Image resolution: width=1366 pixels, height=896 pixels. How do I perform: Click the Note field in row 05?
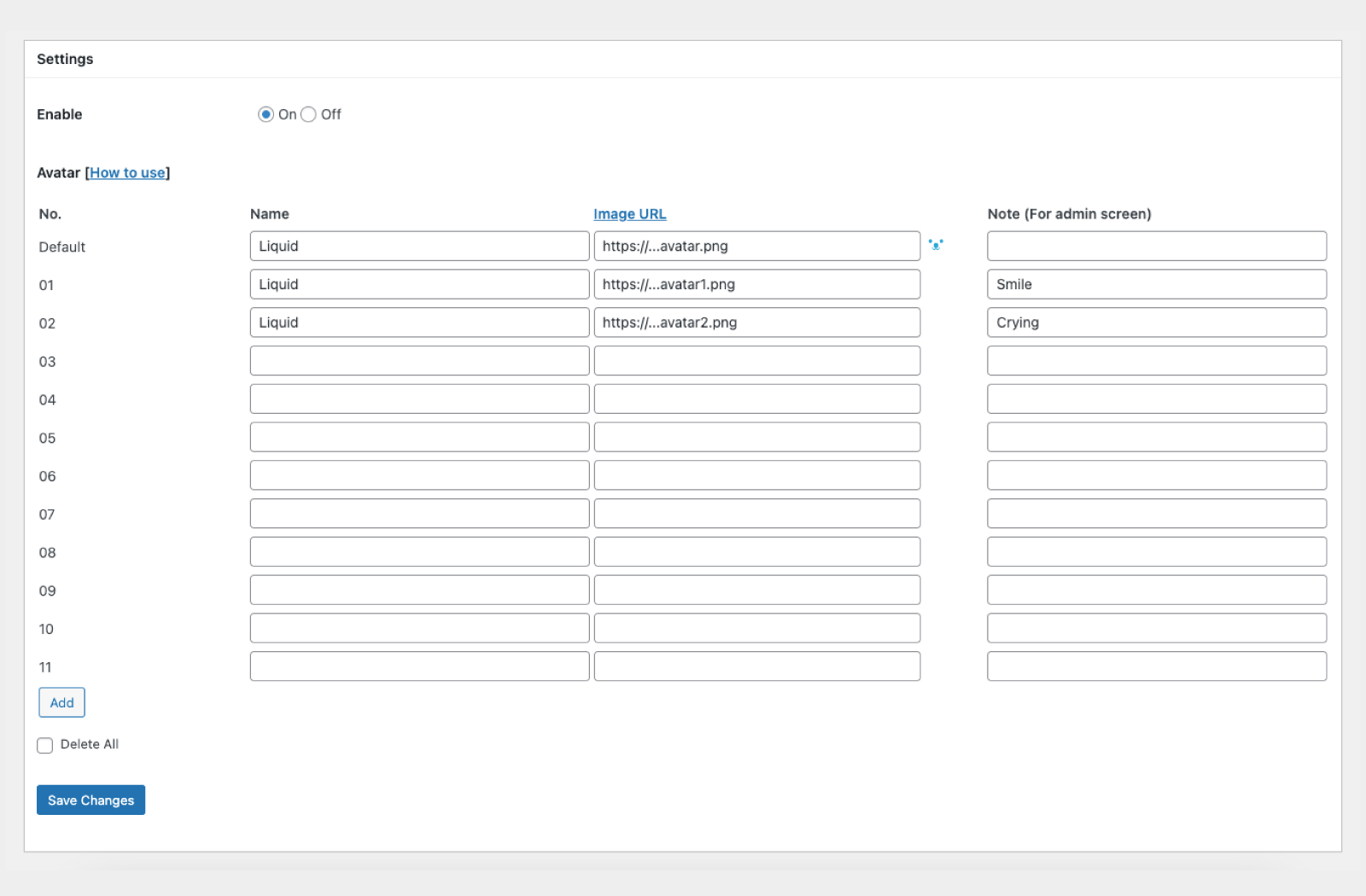(x=1157, y=437)
